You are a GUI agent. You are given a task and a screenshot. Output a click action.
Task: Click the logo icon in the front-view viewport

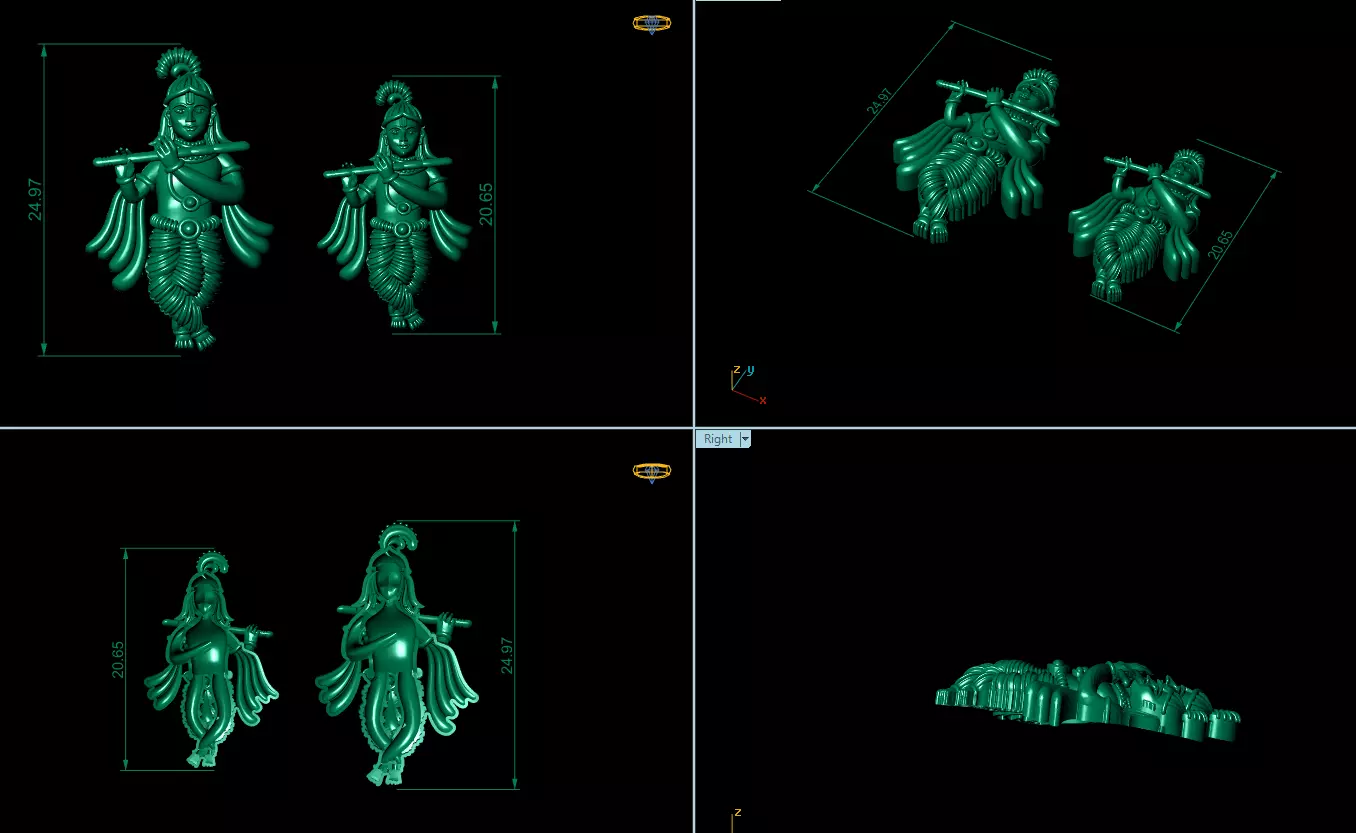(652, 23)
